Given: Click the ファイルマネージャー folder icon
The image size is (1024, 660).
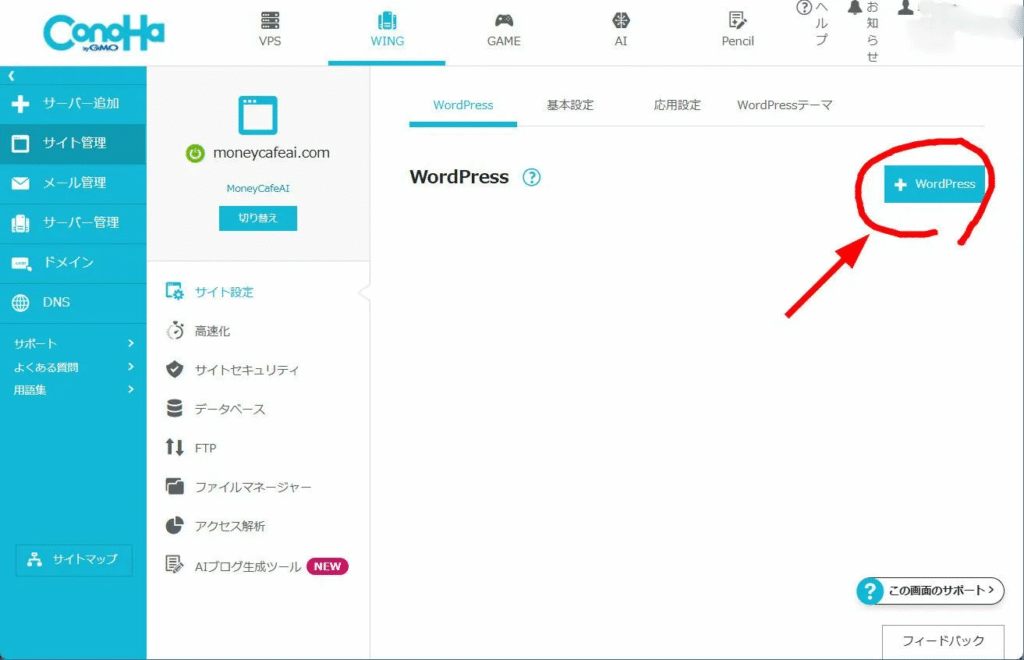Looking at the screenshot, I should point(174,486).
